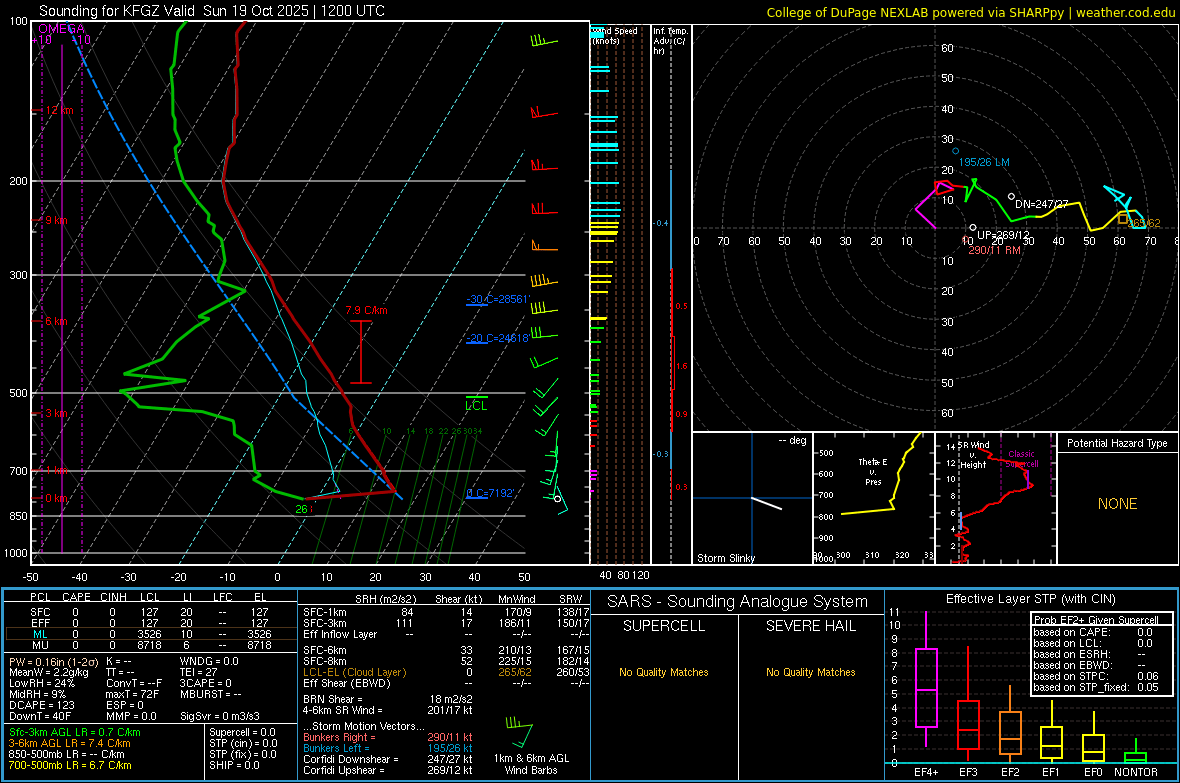Click the 'Wind Speed (knots)' panel label
1180x783 pixels.
coord(615,35)
